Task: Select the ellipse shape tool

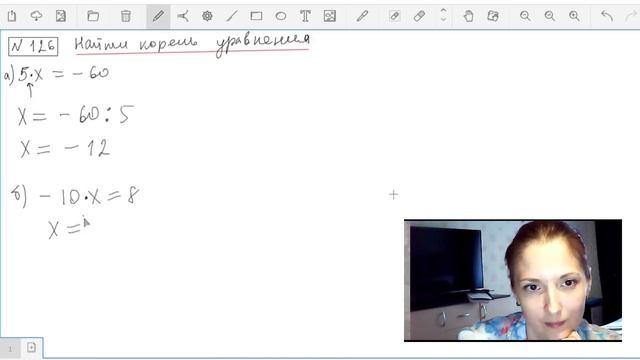Action: click(281, 16)
